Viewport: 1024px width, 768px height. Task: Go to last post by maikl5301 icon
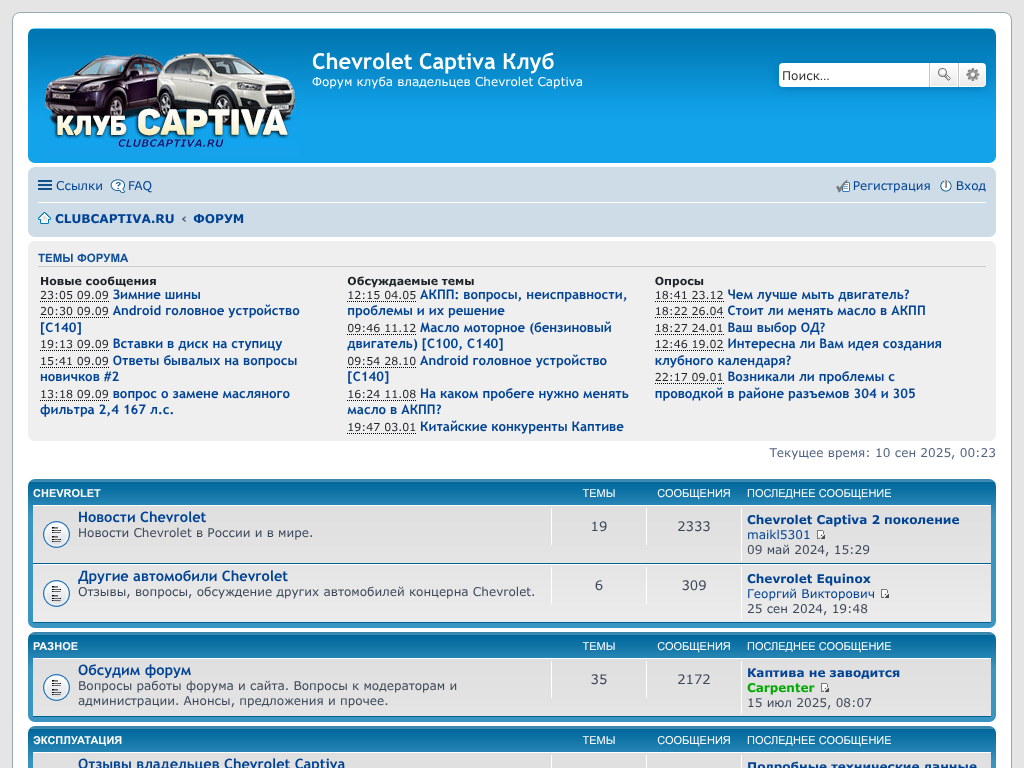pos(822,535)
